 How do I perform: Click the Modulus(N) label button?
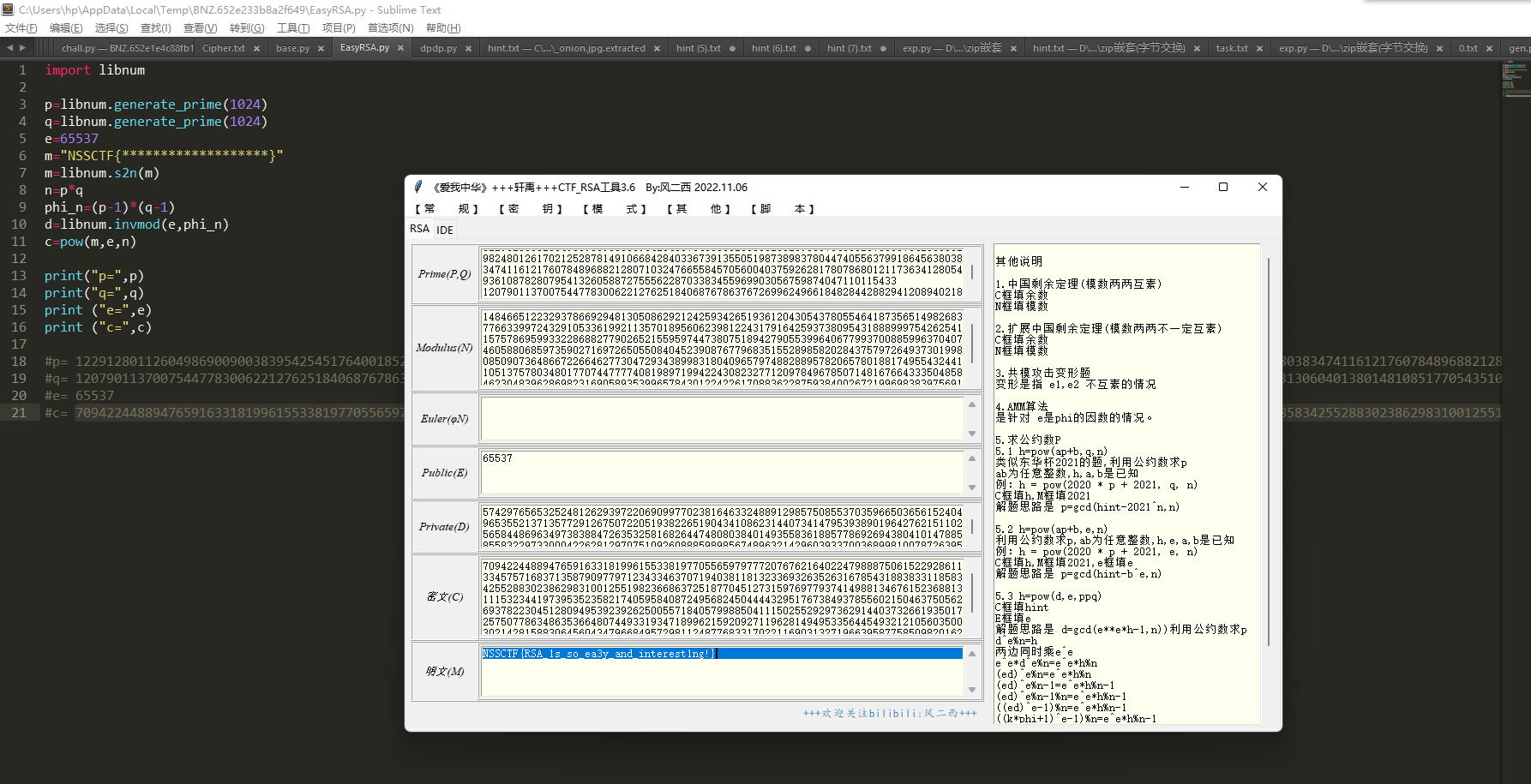444,348
